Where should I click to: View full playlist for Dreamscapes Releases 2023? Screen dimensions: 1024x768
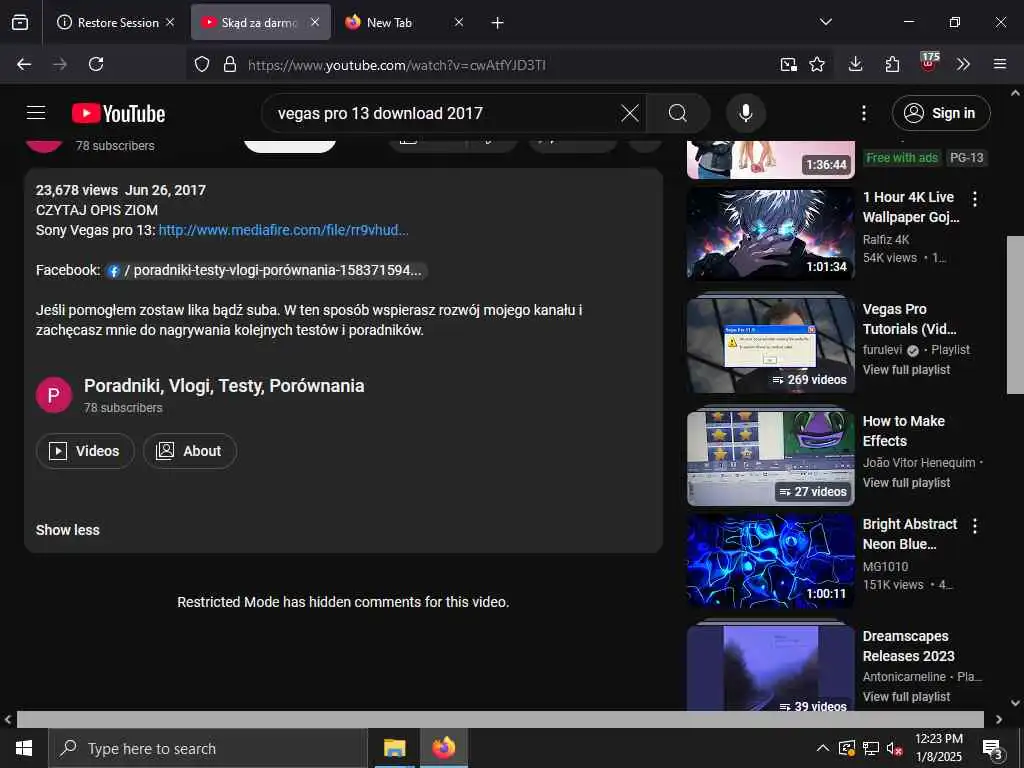pos(906,697)
